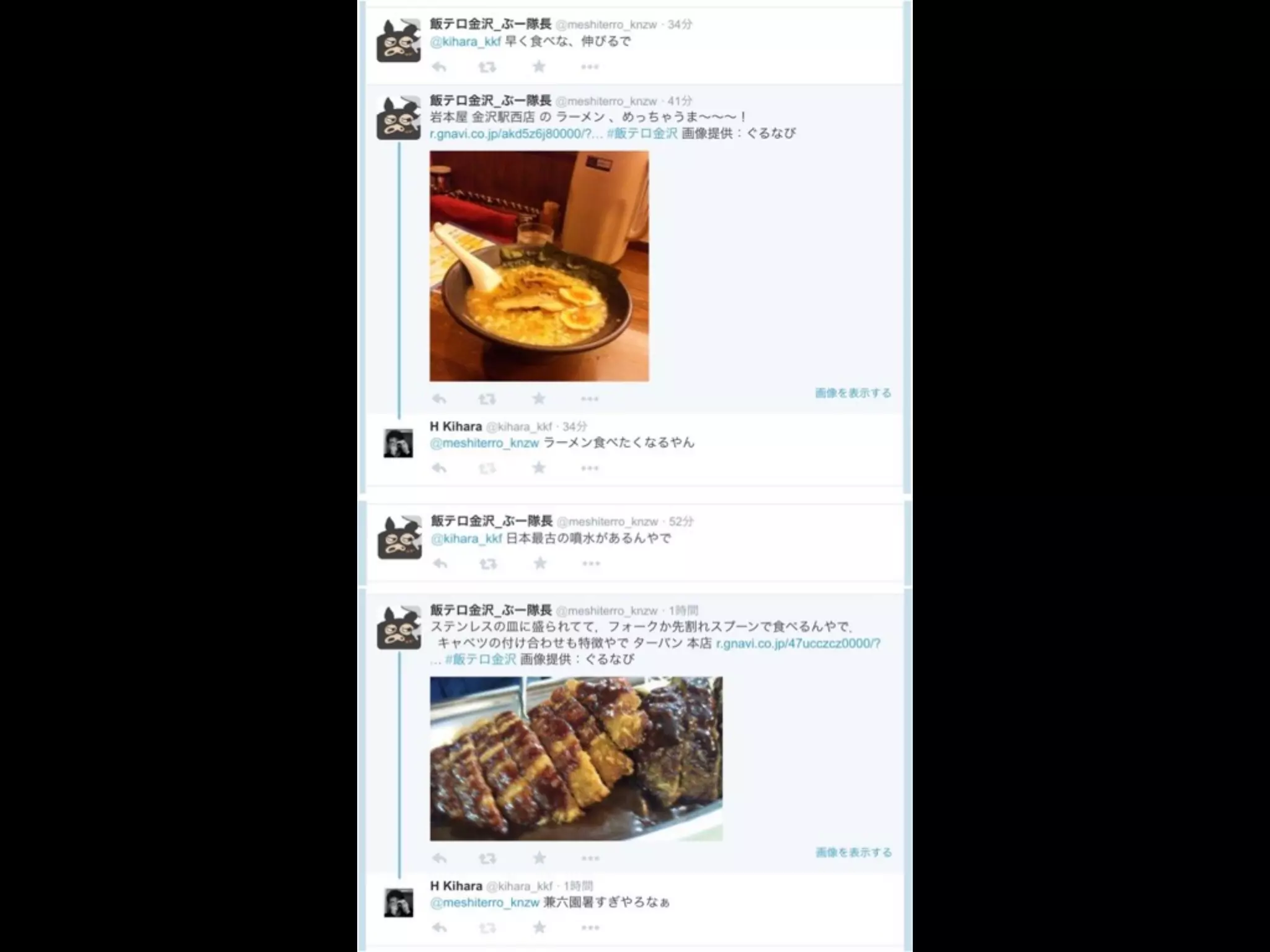Retweet the curry cutlet photo tweet
The height and width of the screenshot is (952, 1270).
click(488, 858)
